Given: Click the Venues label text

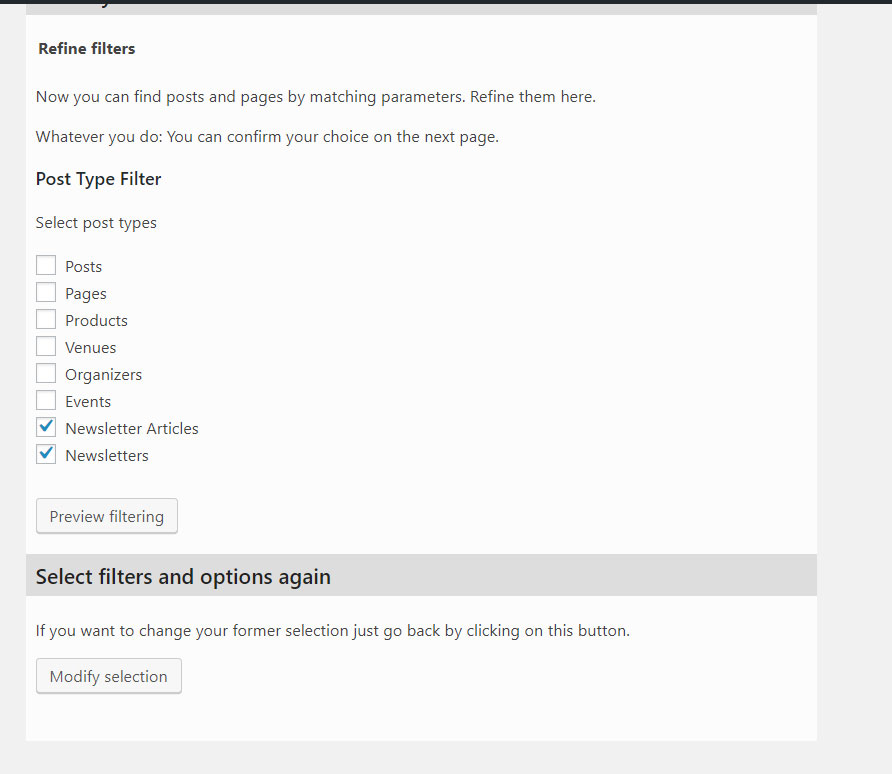Looking at the screenshot, I should point(91,348).
